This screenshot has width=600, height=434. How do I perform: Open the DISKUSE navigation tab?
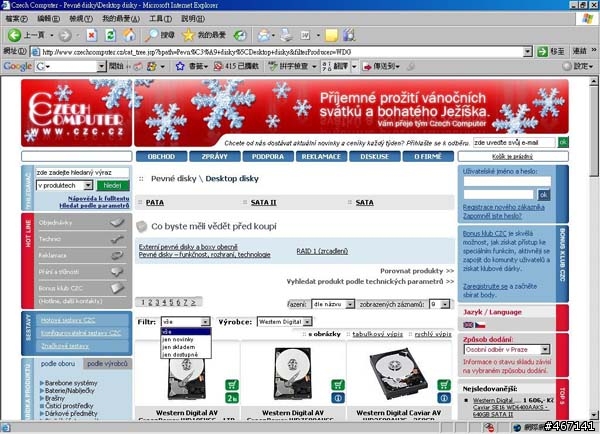pyautogui.click(x=374, y=157)
